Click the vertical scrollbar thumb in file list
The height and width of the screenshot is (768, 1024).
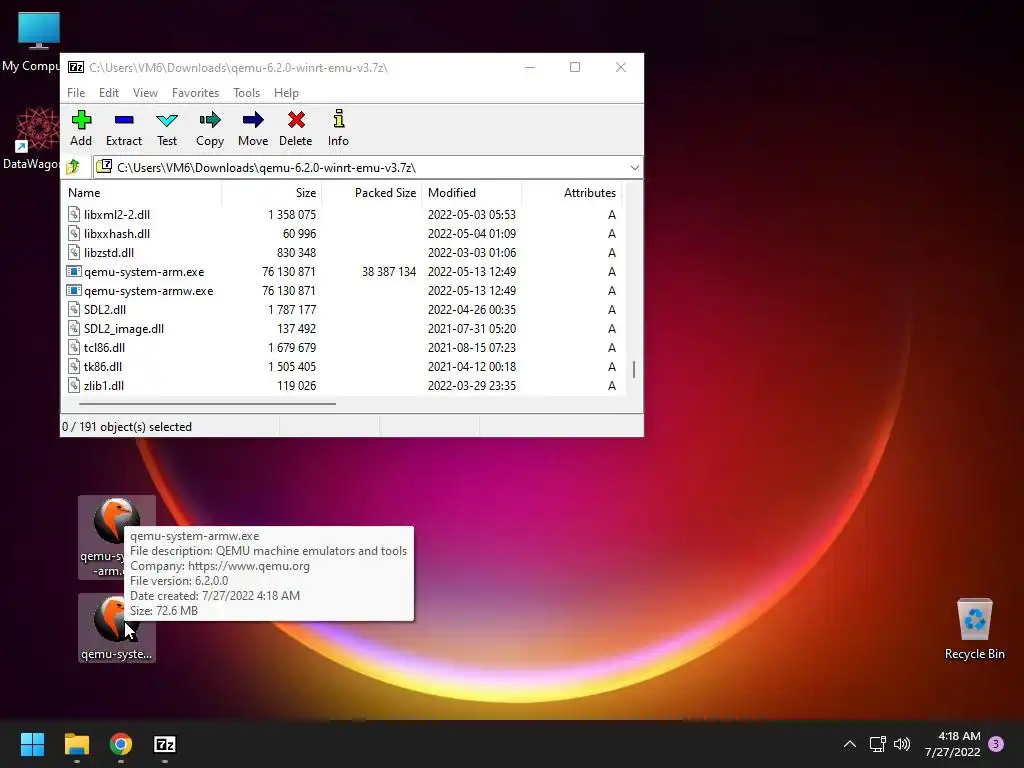pos(634,370)
